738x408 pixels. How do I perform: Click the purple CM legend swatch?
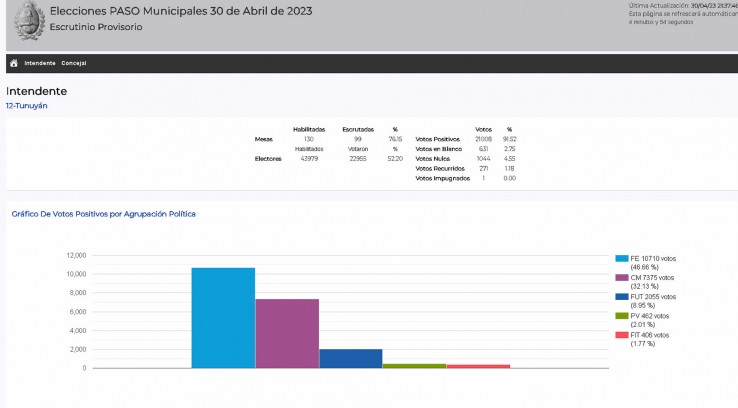(x=622, y=277)
